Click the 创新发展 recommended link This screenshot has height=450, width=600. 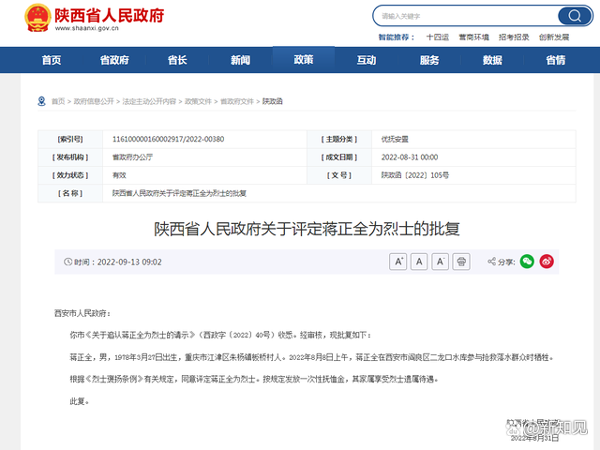coord(554,37)
